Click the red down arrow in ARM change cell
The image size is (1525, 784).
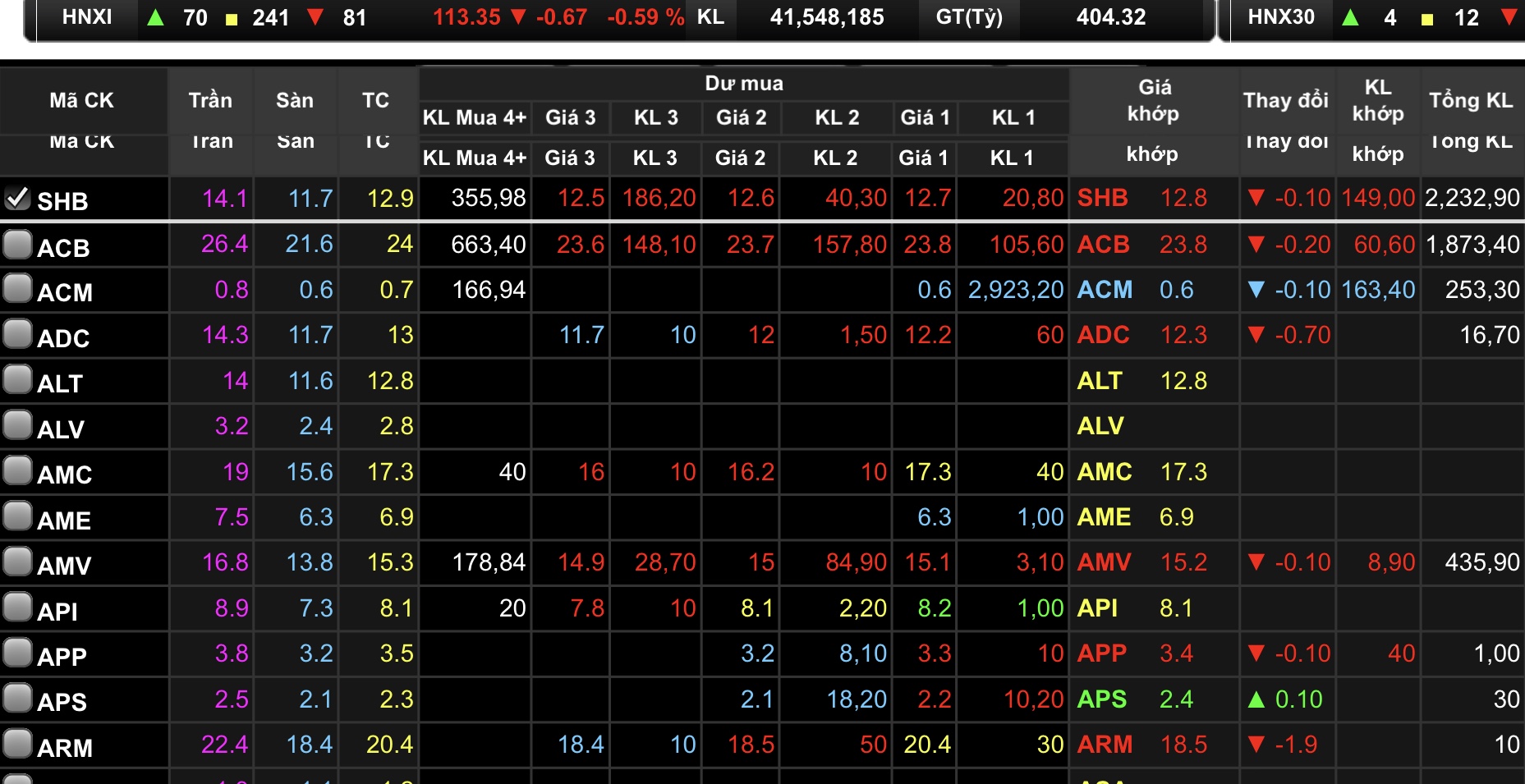1256,745
